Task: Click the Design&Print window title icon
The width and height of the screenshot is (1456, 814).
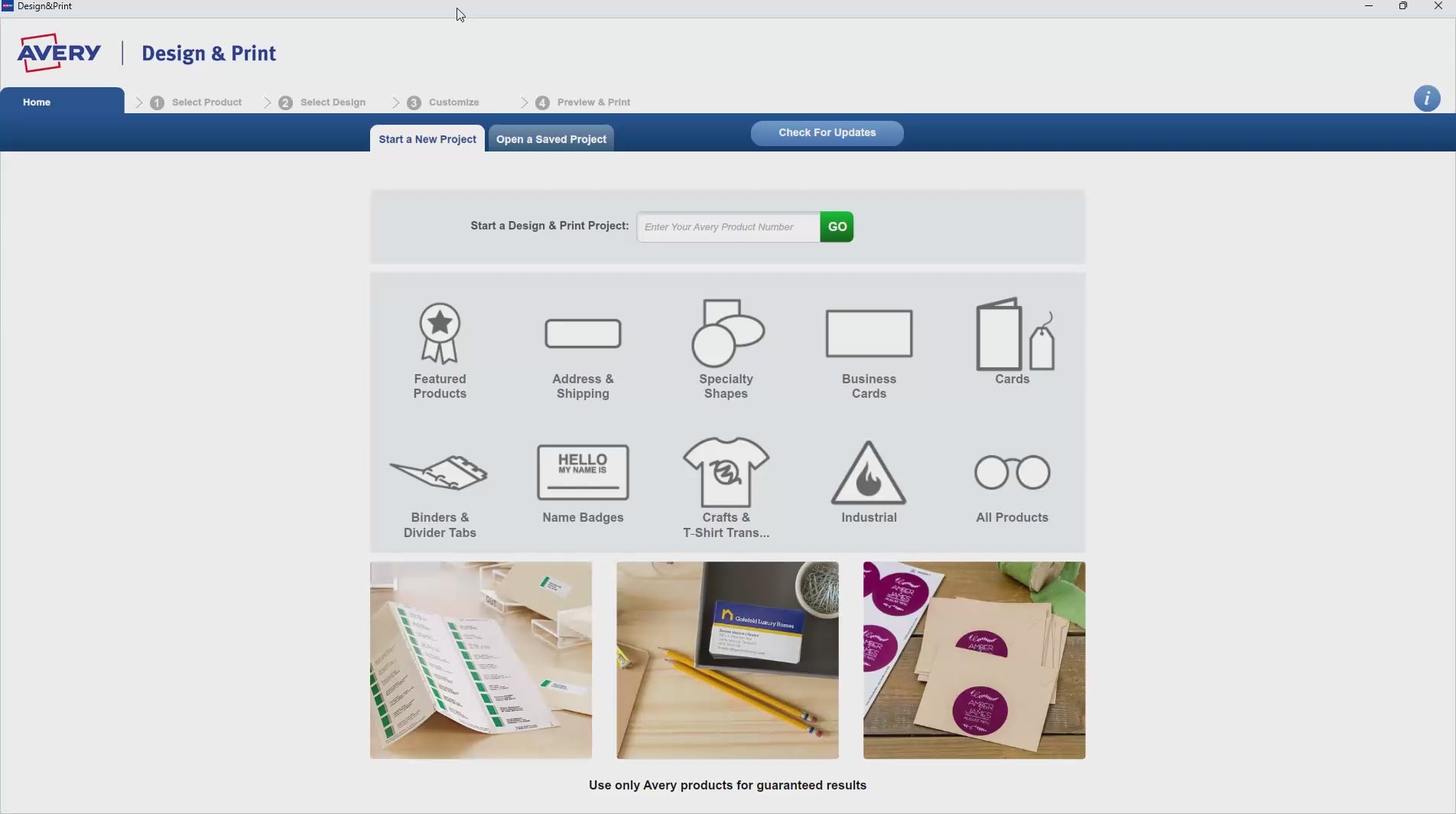Action: [8, 6]
